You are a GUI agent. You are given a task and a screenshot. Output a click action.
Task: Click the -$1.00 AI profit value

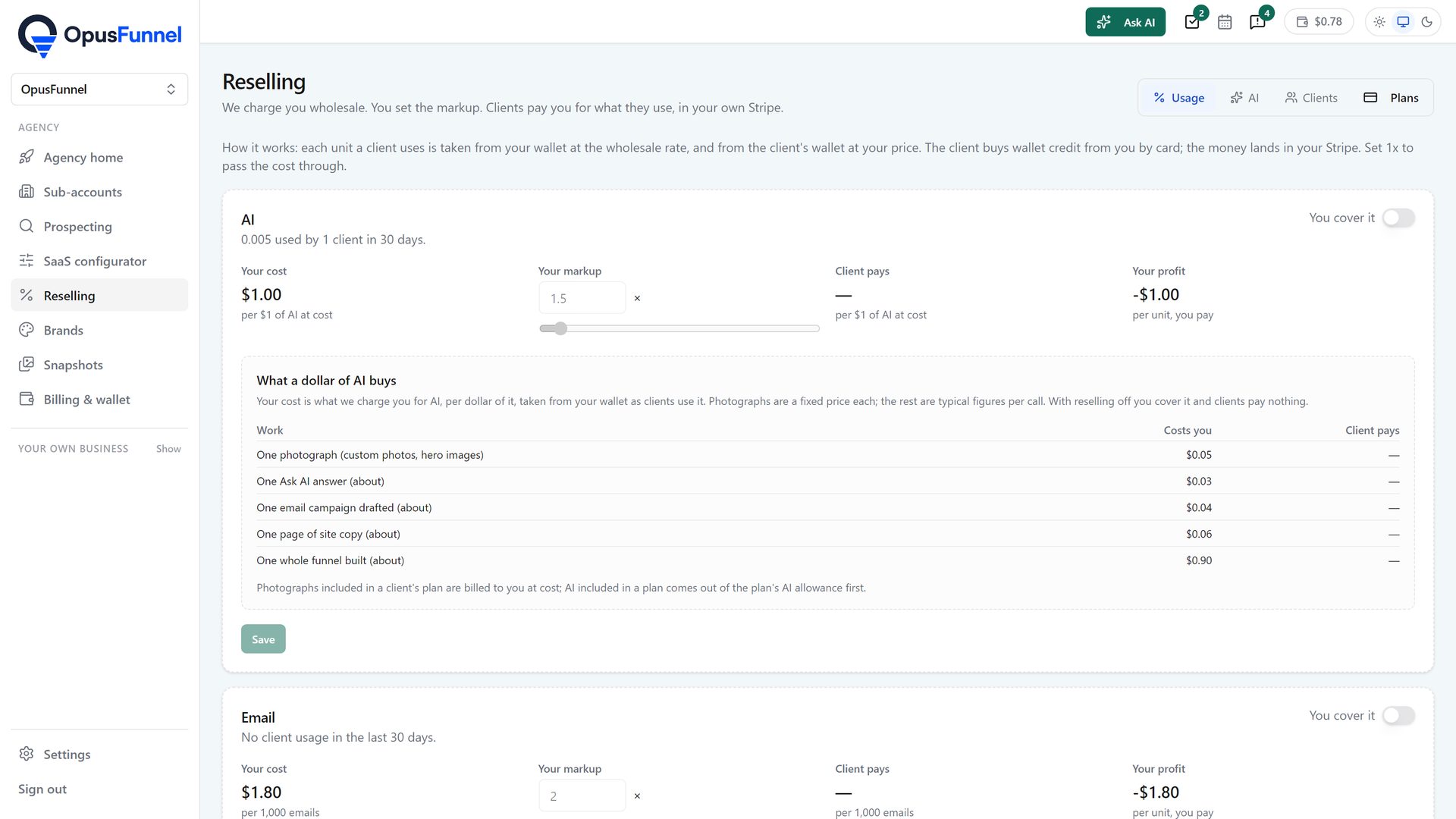point(1156,294)
